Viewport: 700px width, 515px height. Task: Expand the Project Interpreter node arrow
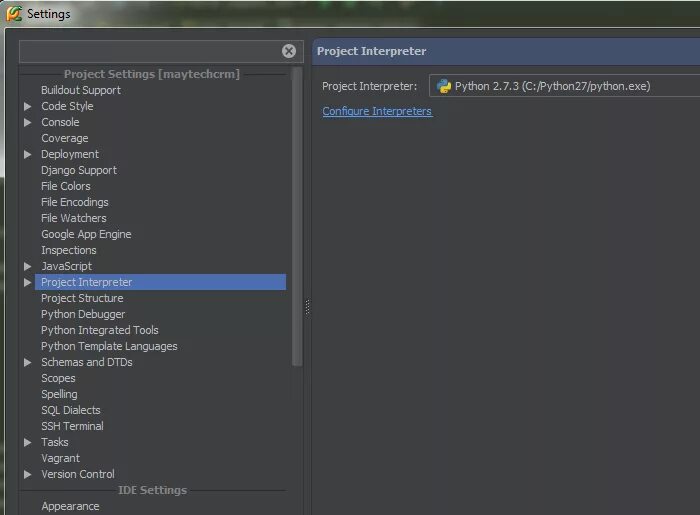pos(28,282)
